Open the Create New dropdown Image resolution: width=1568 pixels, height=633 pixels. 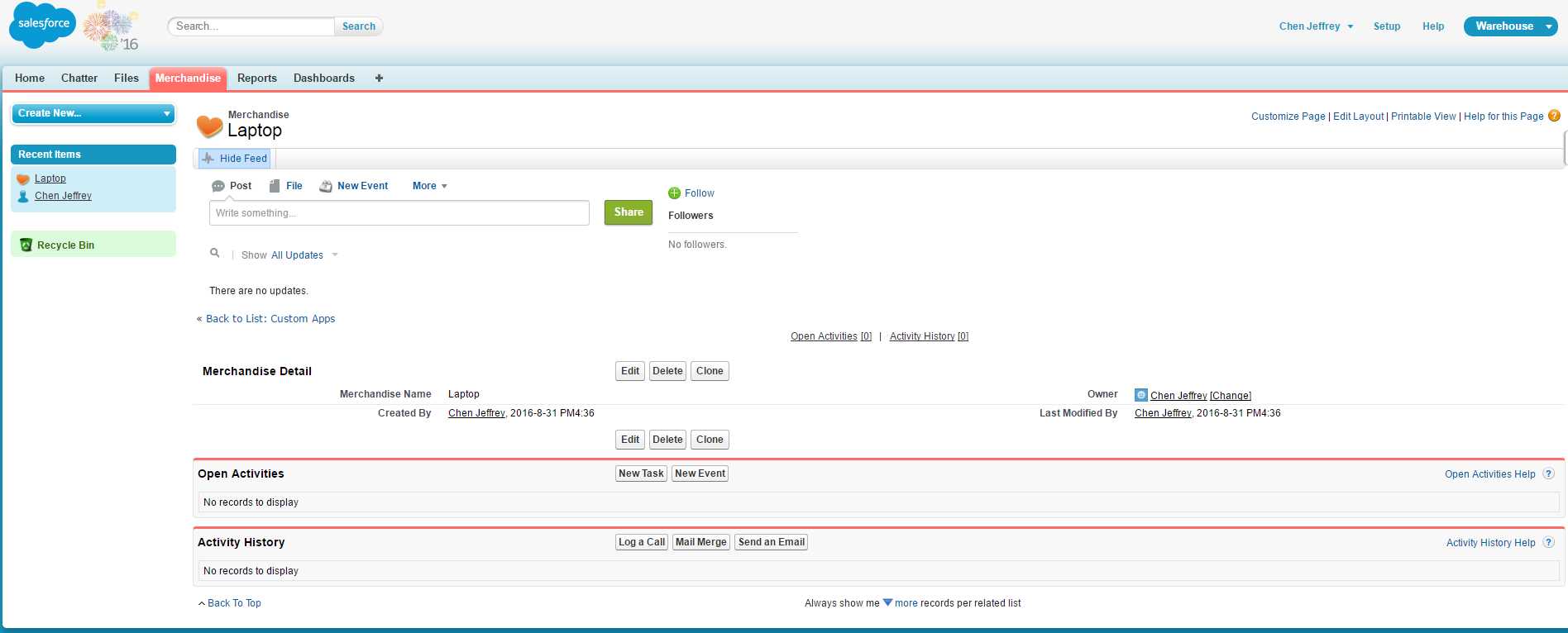click(93, 113)
